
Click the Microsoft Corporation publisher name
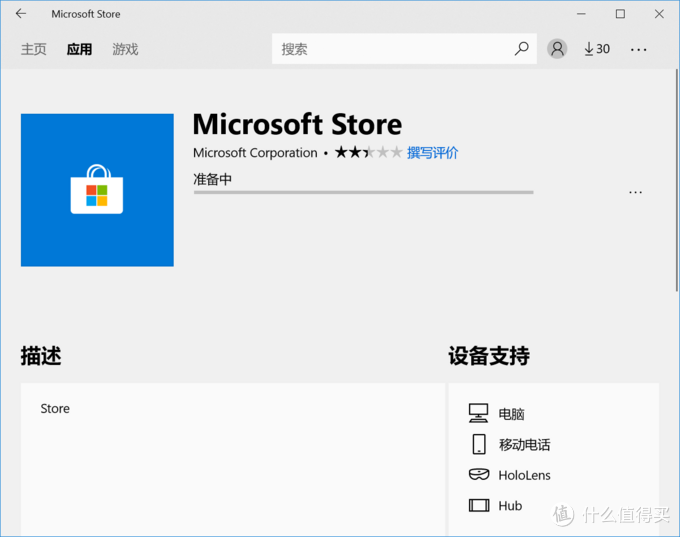coord(255,153)
